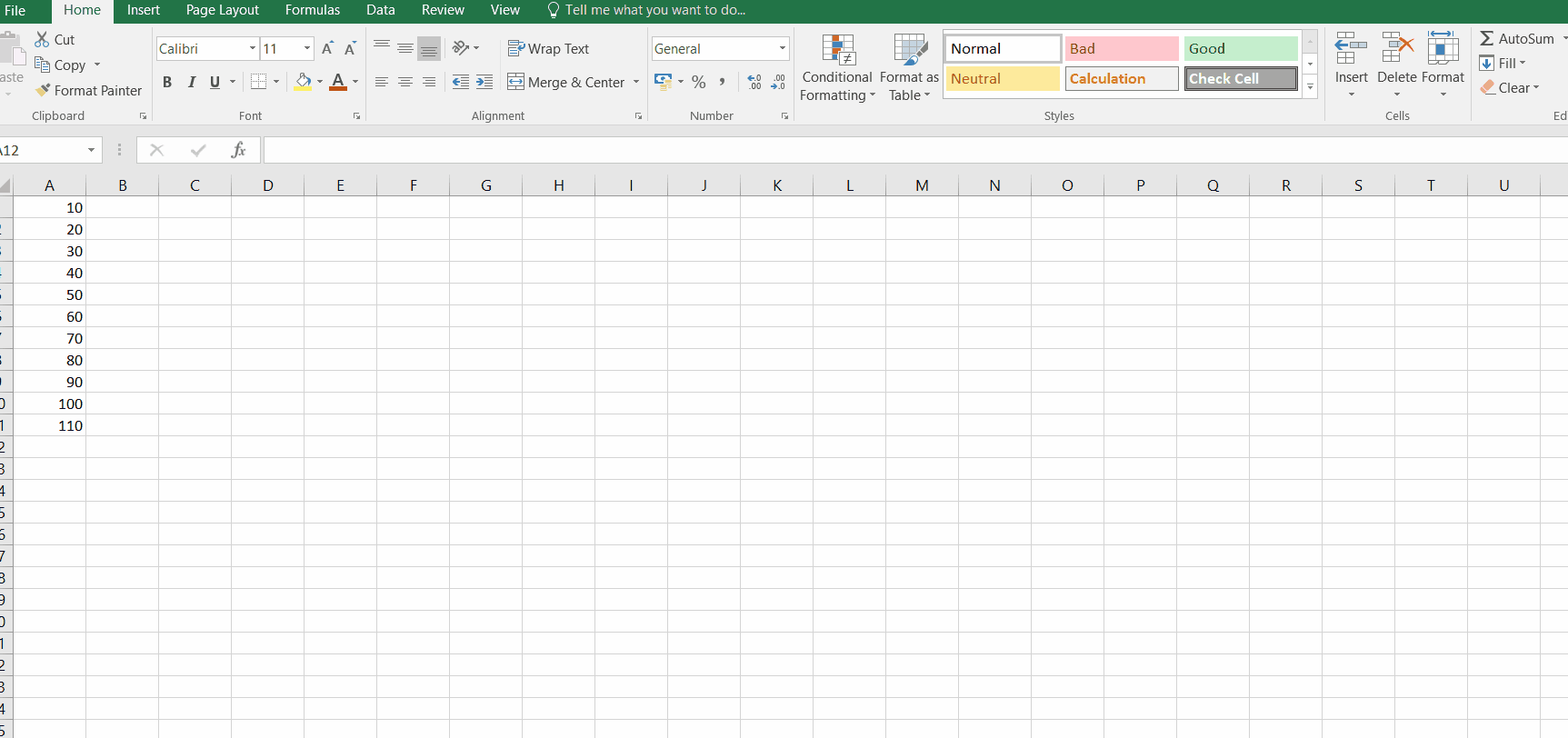
Task: Expand Merge & Center options arrow
Action: click(636, 82)
